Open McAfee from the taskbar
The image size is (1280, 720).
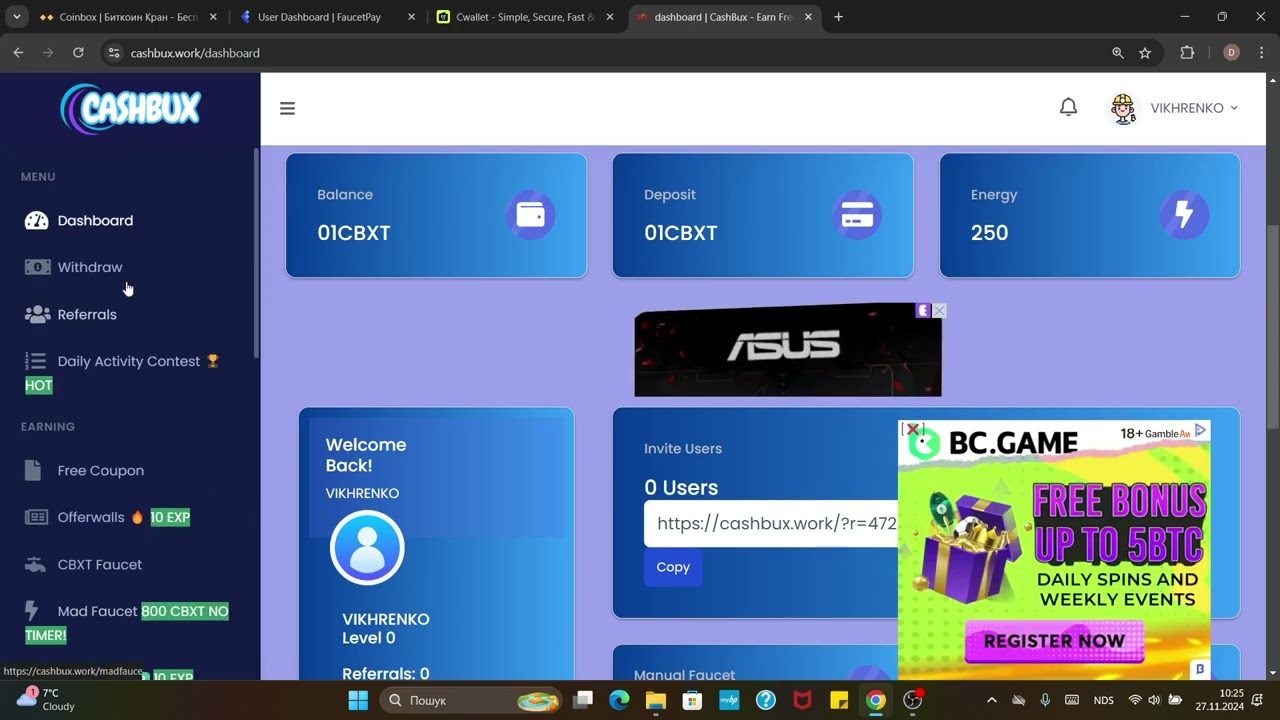coord(802,700)
